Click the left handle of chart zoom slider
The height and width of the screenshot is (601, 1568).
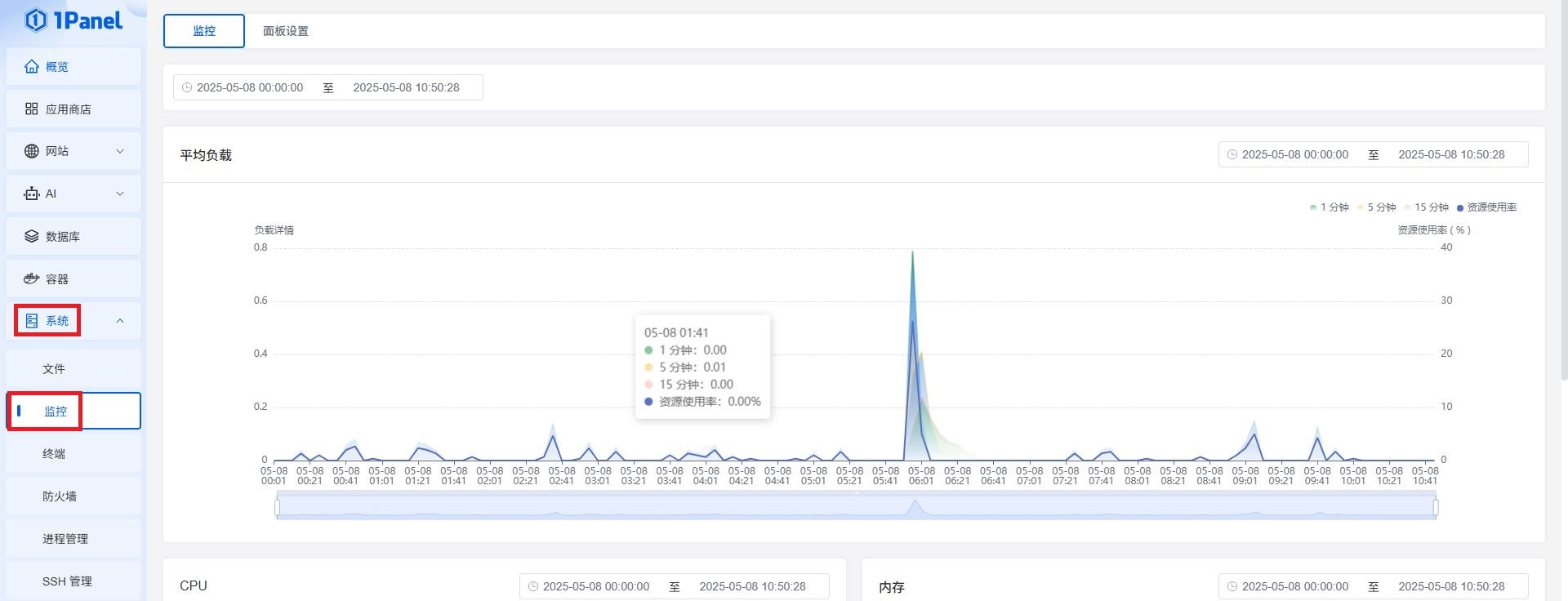tap(278, 507)
